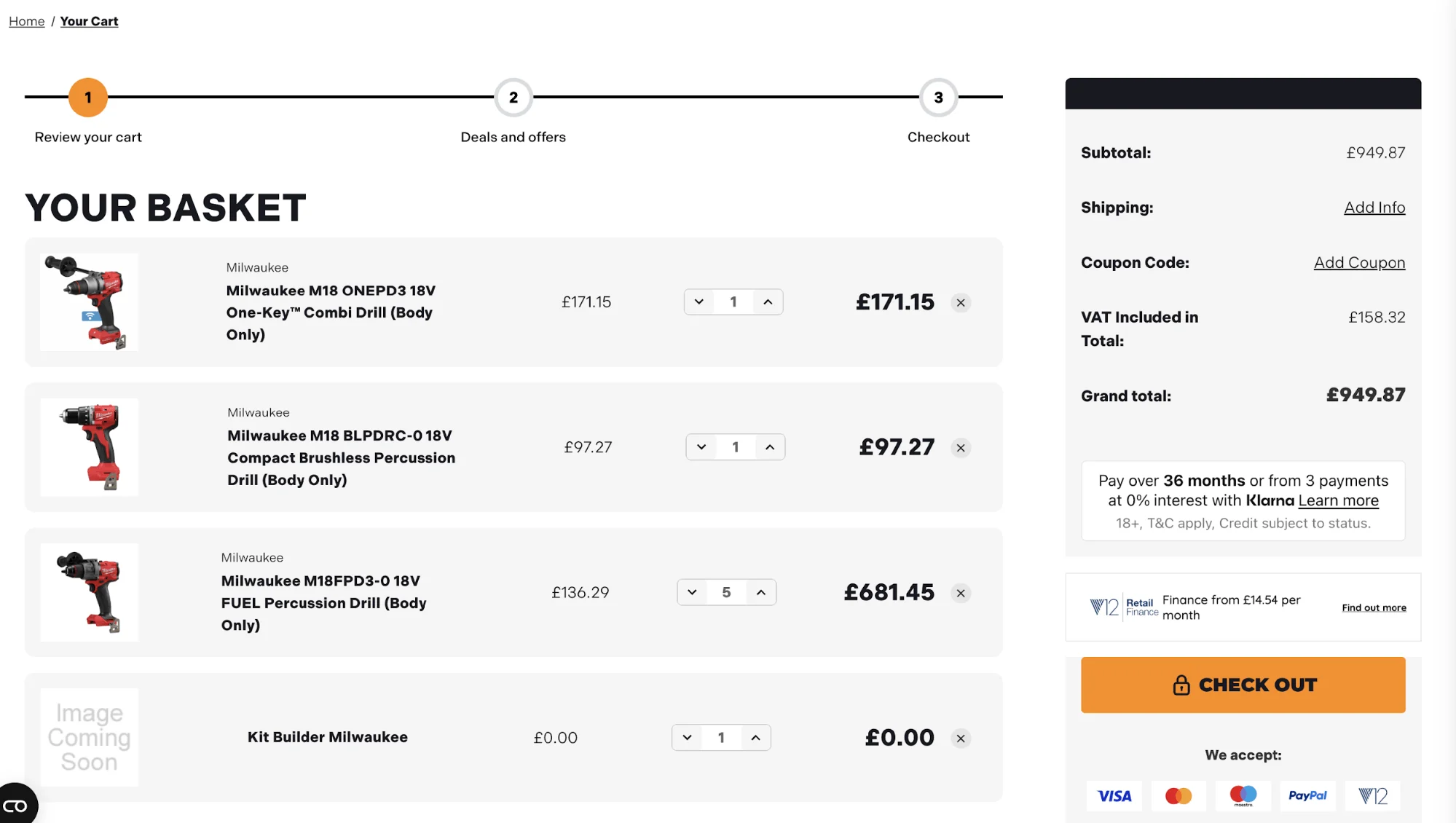Remove the M18 ONEPD3 Combi Drill item

click(x=961, y=303)
